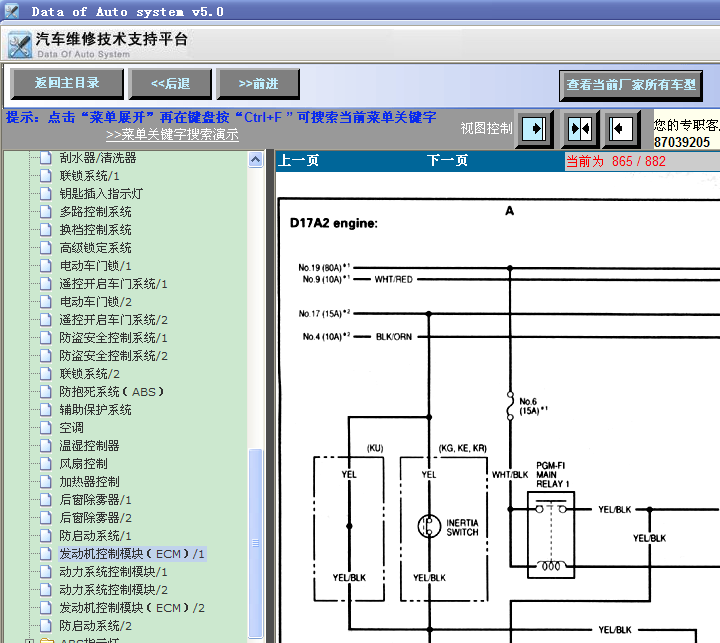720x643 pixels.
Task: Select 后窗除雾器/1 tree item
Action: (96, 500)
